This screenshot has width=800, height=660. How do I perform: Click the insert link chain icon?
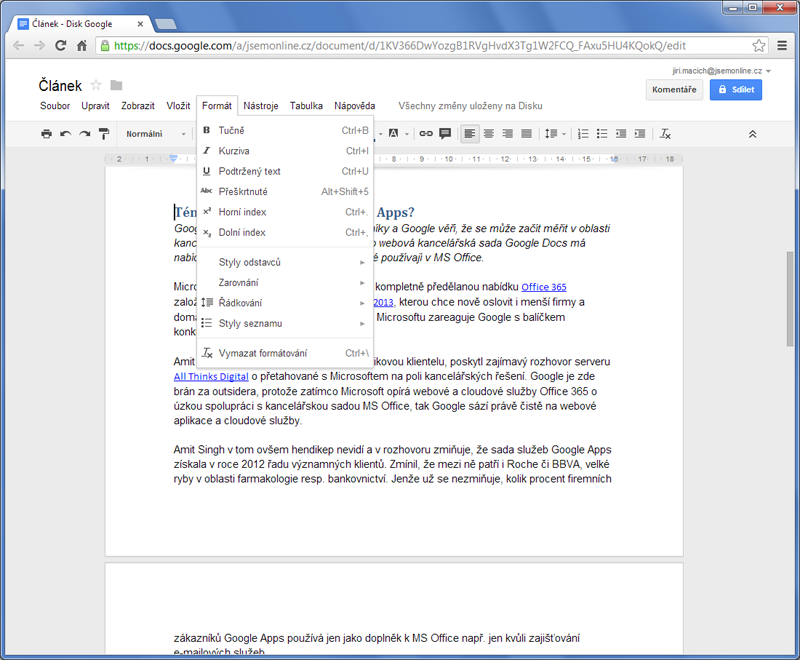pyautogui.click(x=426, y=134)
